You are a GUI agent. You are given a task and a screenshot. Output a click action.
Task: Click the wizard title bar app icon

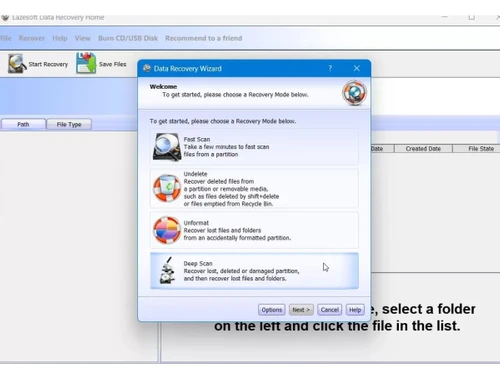click(x=147, y=68)
